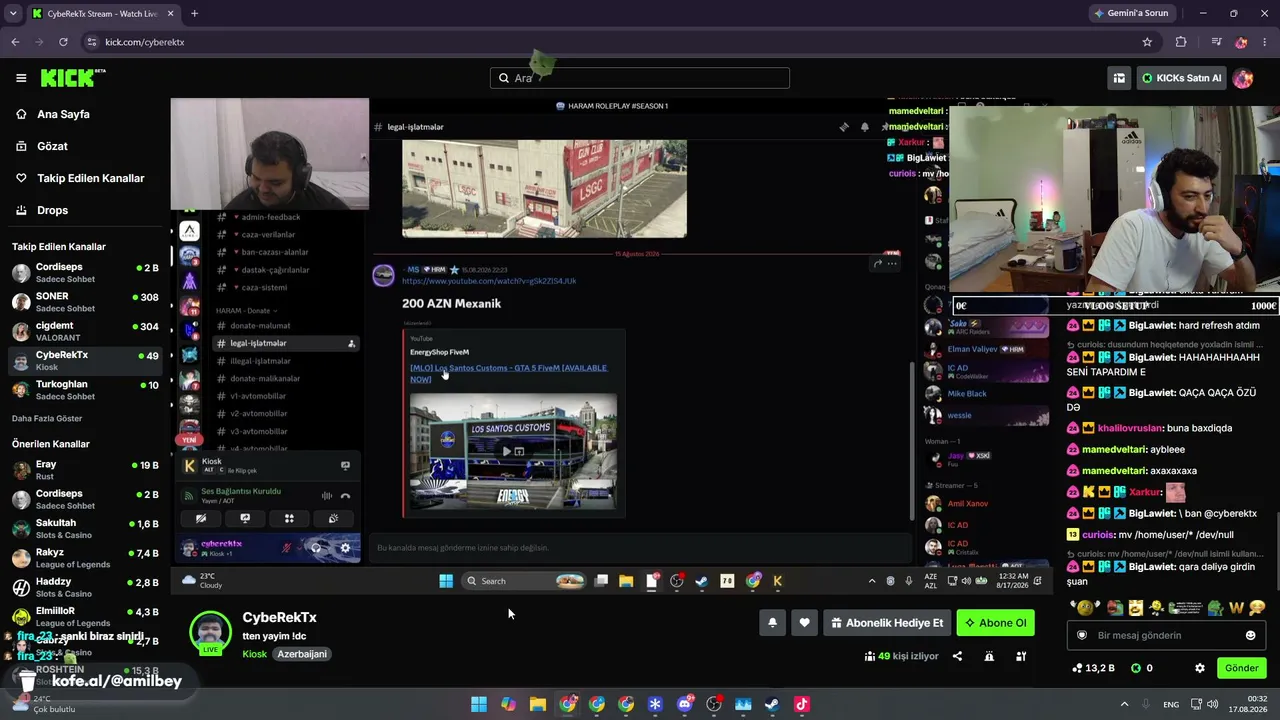This screenshot has width=1280, height=720.
Task: Open Windows Start menu on taskbar
Action: coord(479,704)
